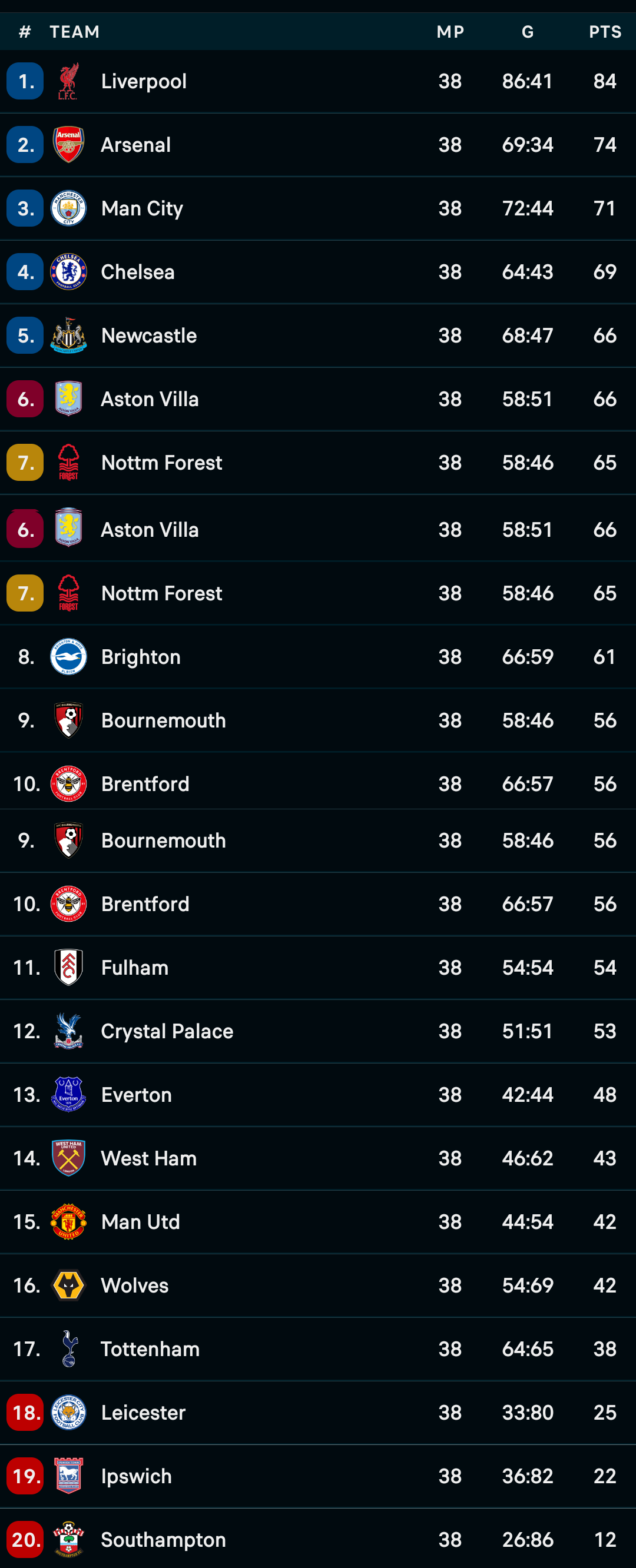Click the Wolves club crest
Image resolution: width=636 pixels, height=1568 pixels.
[x=68, y=1285]
